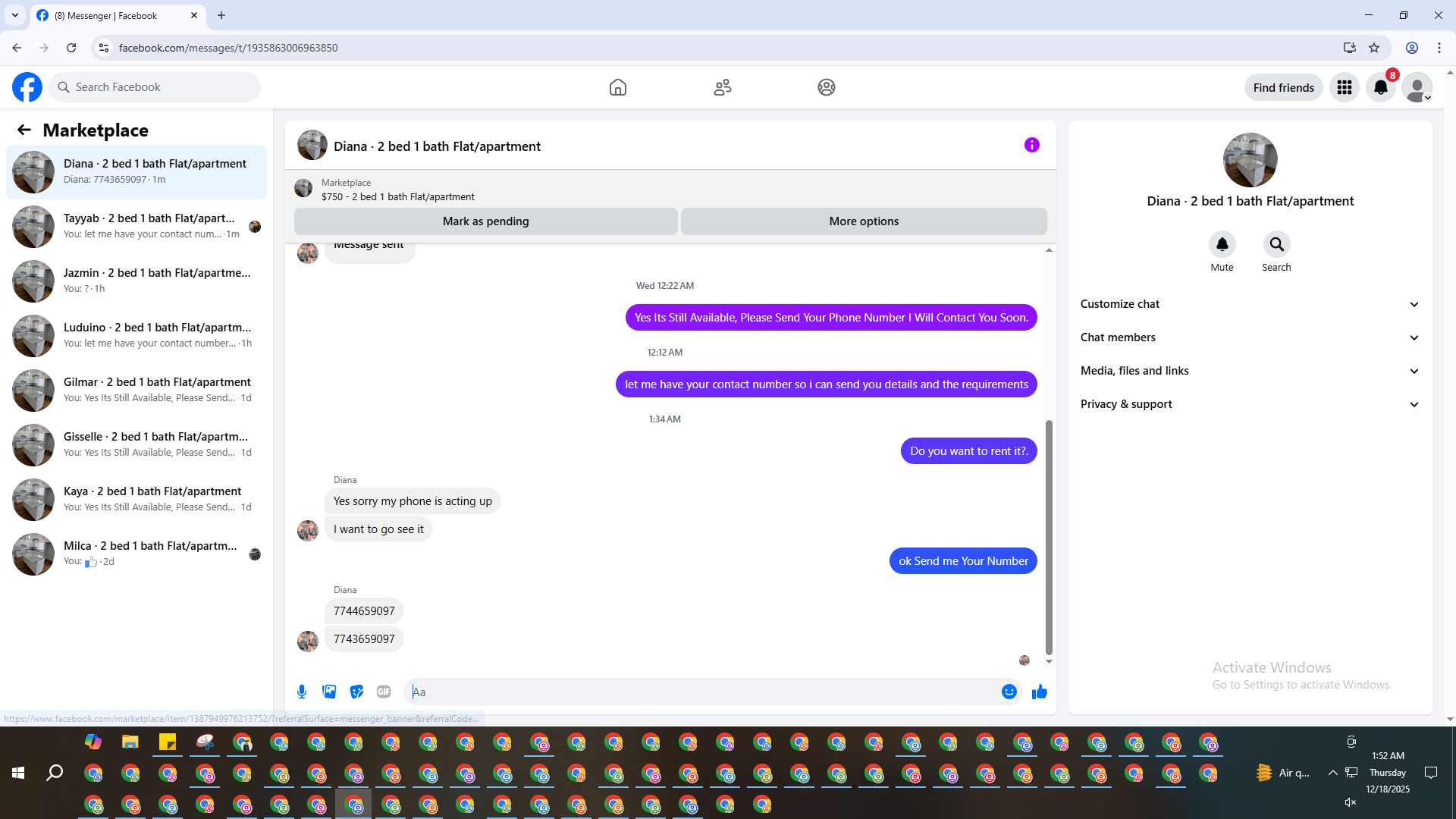Image resolution: width=1456 pixels, height=819 pixels.
Task: Click the More options button
Action: (864, 221)
